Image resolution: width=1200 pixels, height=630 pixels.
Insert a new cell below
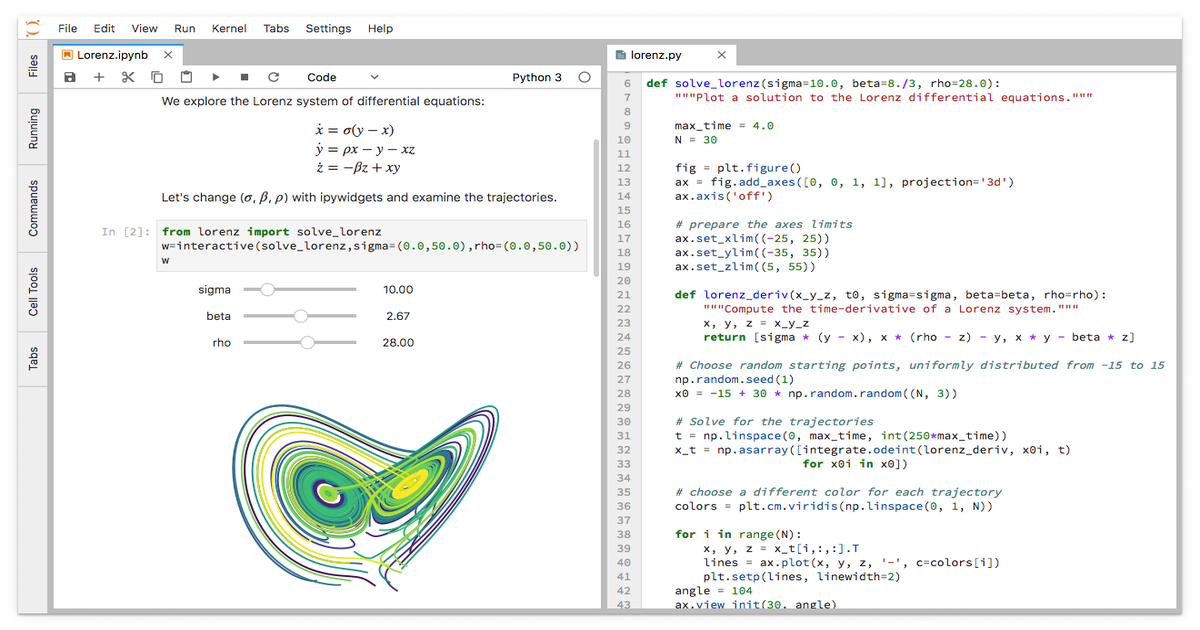pyautogui.click(x=96, y=77)
